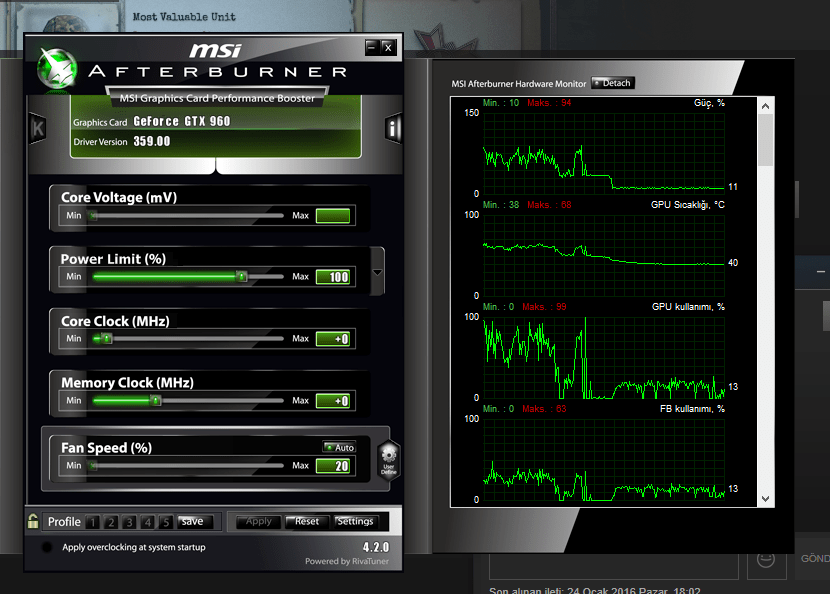Close the Afterburner window
This screenshot has height=594, width=830.
coord(388,48)
